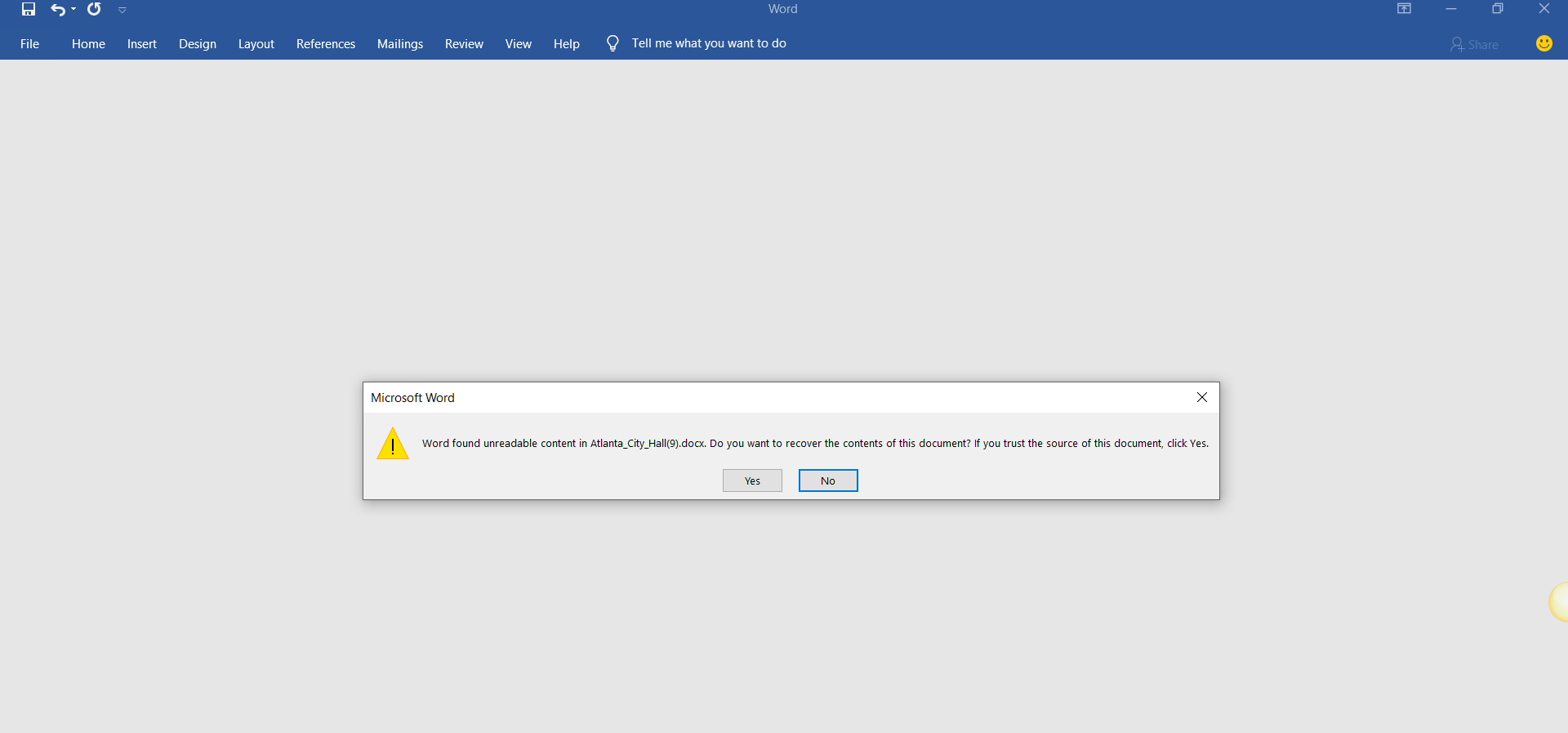1568x733 pixels.
Task: Click the lightbulb Tell Me icon
Action: (x=612, y=43)
